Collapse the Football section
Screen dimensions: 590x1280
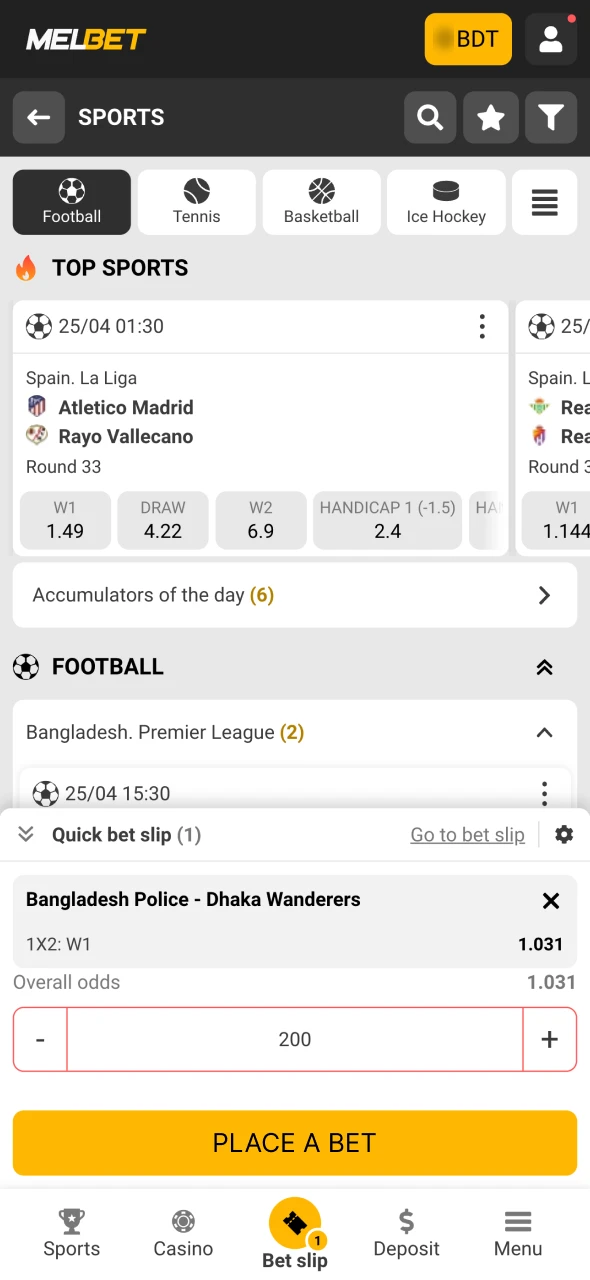[544, 667]
